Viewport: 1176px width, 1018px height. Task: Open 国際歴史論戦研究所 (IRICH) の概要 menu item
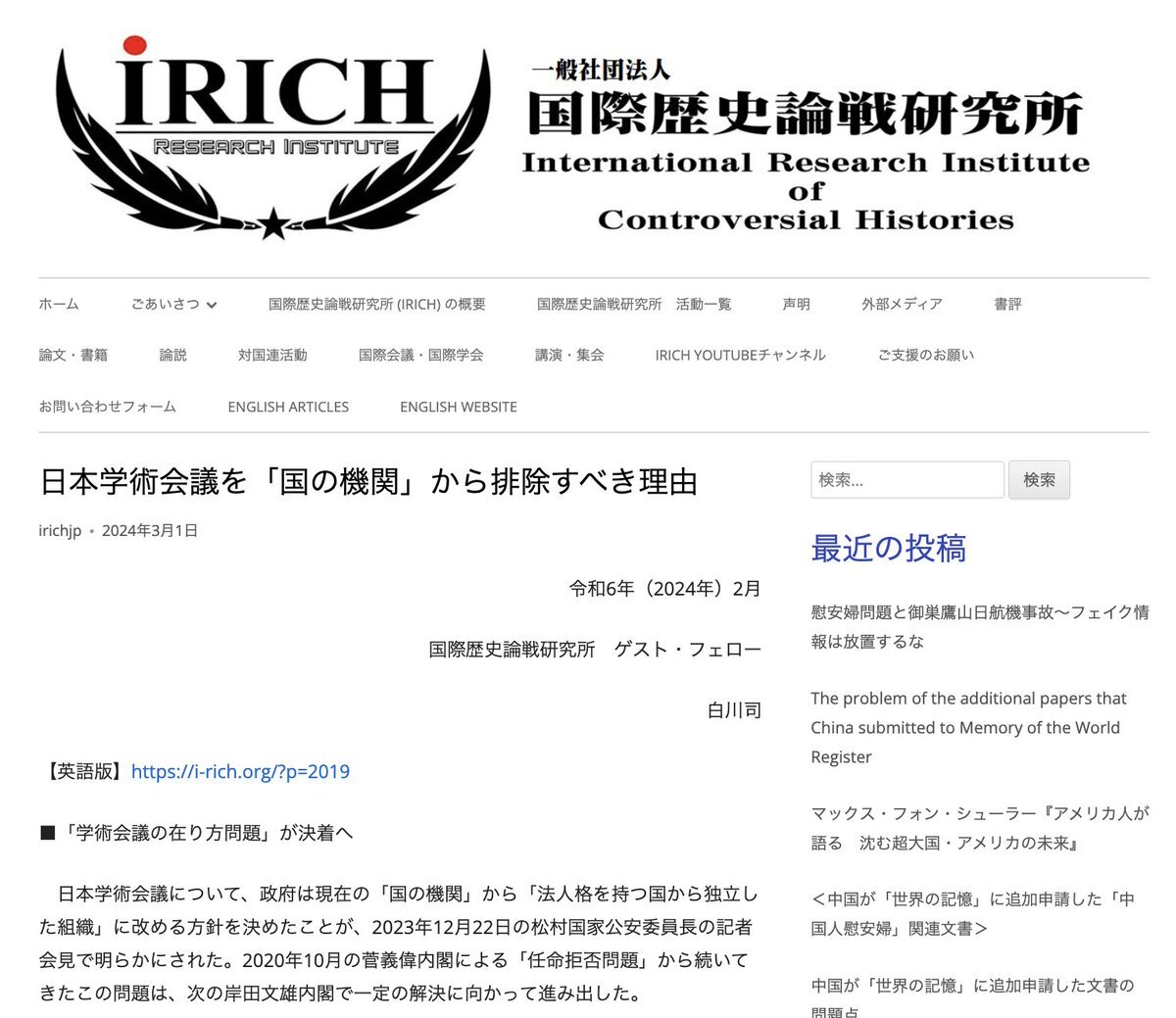click(x=377, y=304)
